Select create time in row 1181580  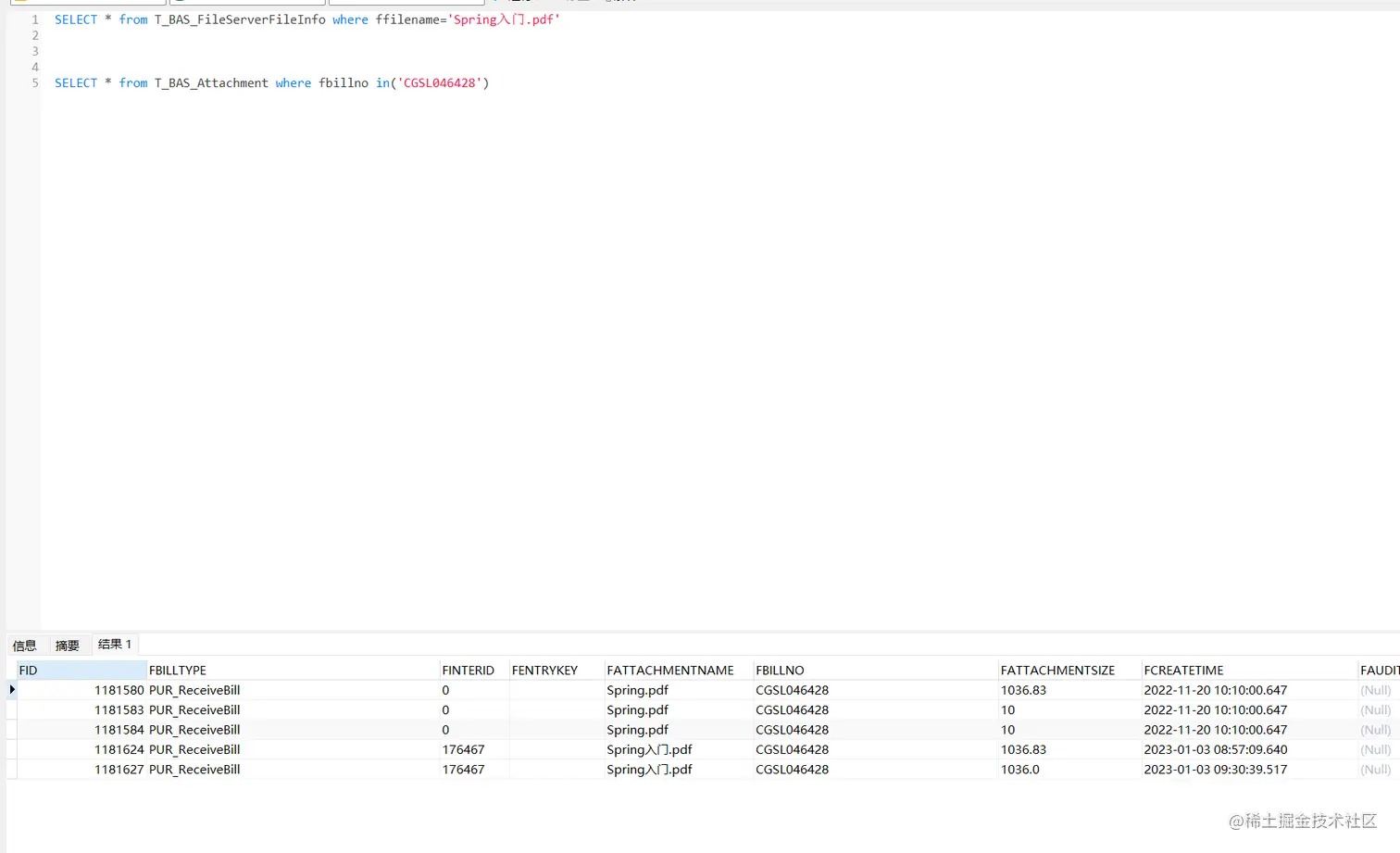[1215, 690]
